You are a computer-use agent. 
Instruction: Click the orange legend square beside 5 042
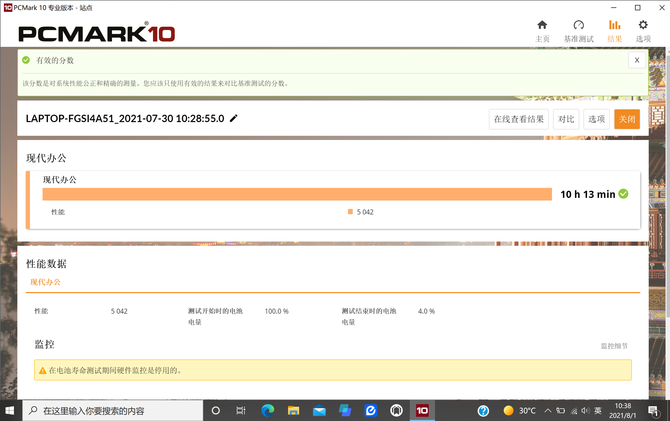click(x=350, y=212)
